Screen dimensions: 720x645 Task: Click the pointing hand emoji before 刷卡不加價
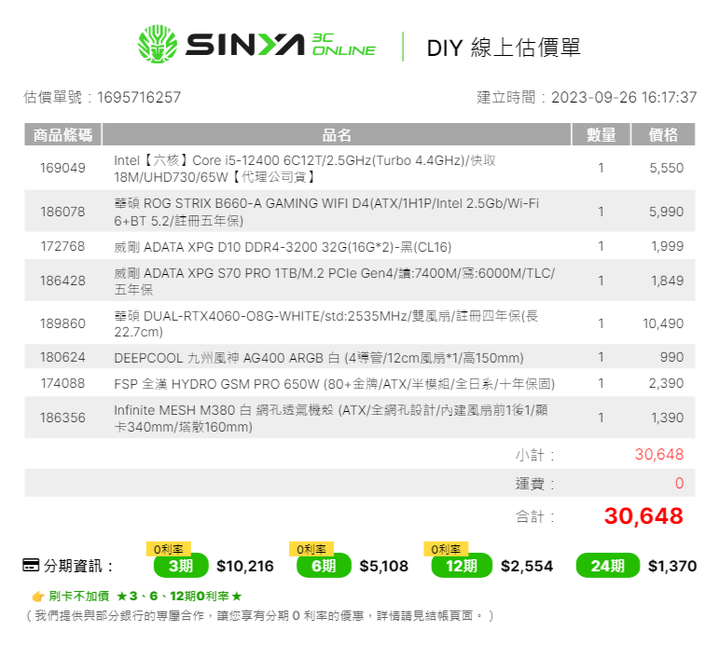tap(38, 596)
